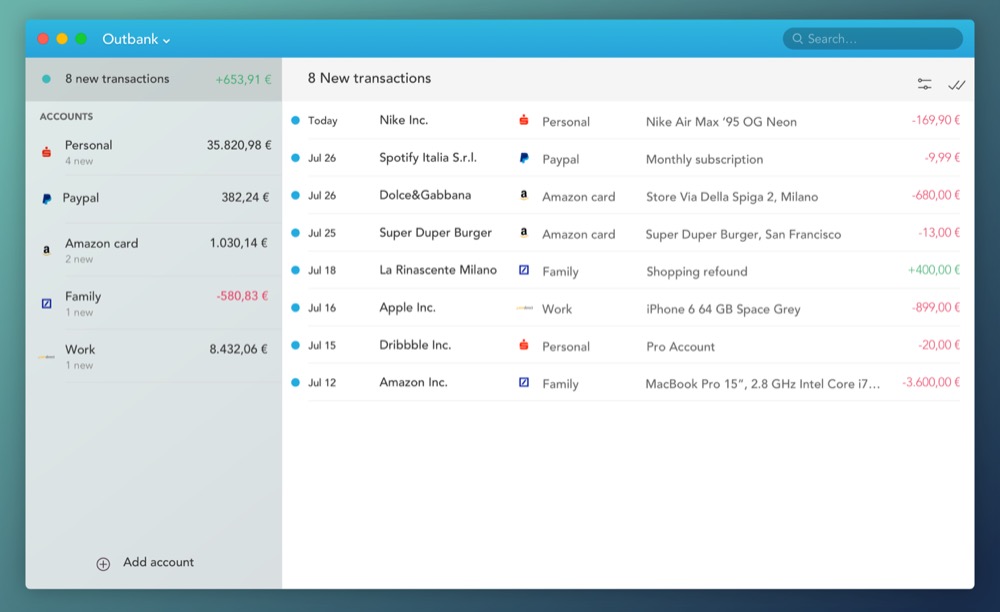
Task: Click the ACCOUNTS section header
Action: 66,117
